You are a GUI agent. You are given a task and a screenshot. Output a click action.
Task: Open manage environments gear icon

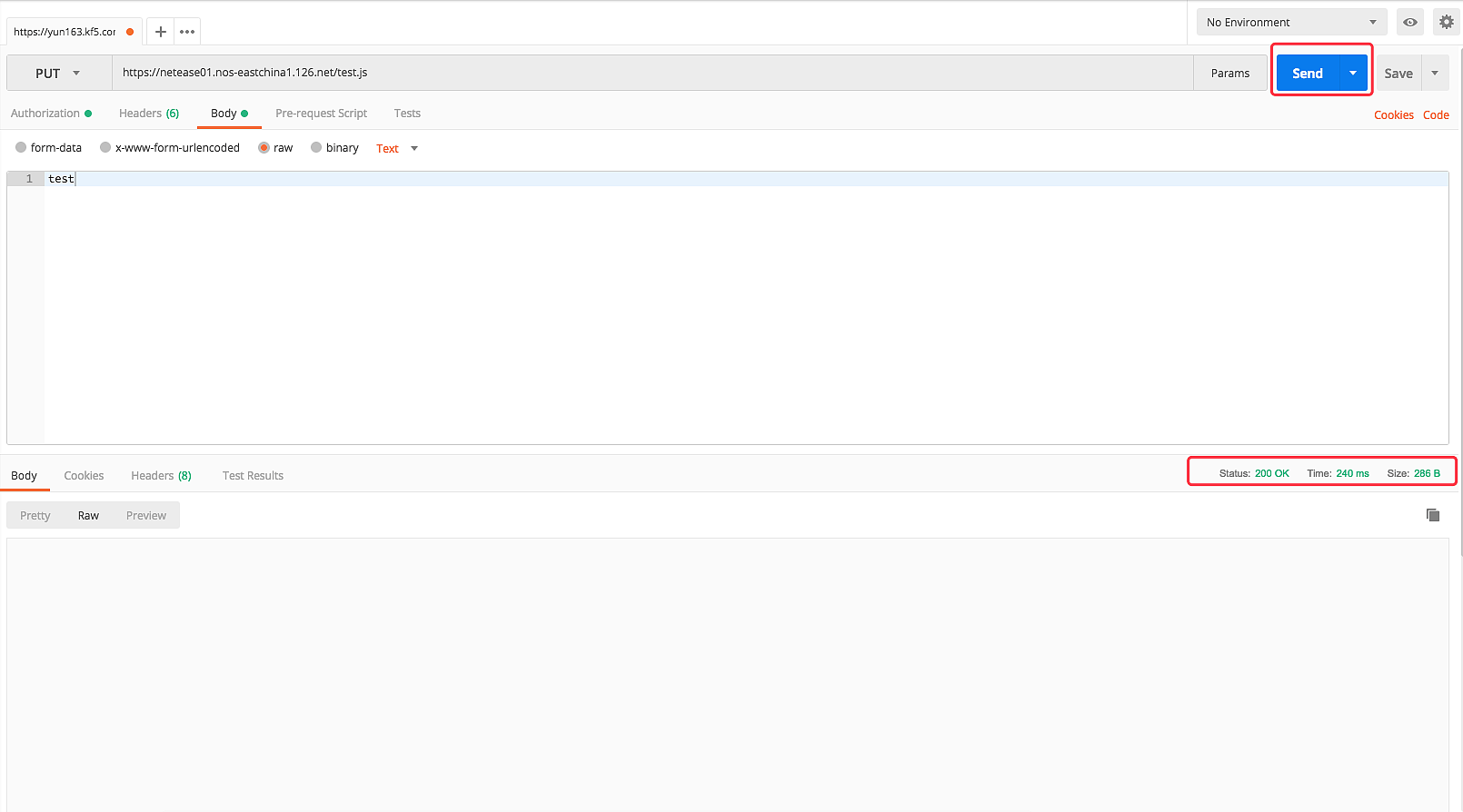pyautogui.click(x=1446, y=23)
